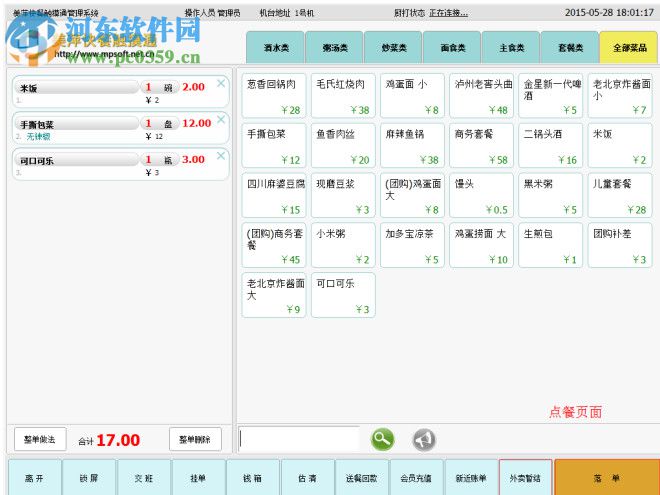This screenshot has width=660, height=495.
Task: Lock the screen with 锁屏
Action: click(x=89, y=478)
